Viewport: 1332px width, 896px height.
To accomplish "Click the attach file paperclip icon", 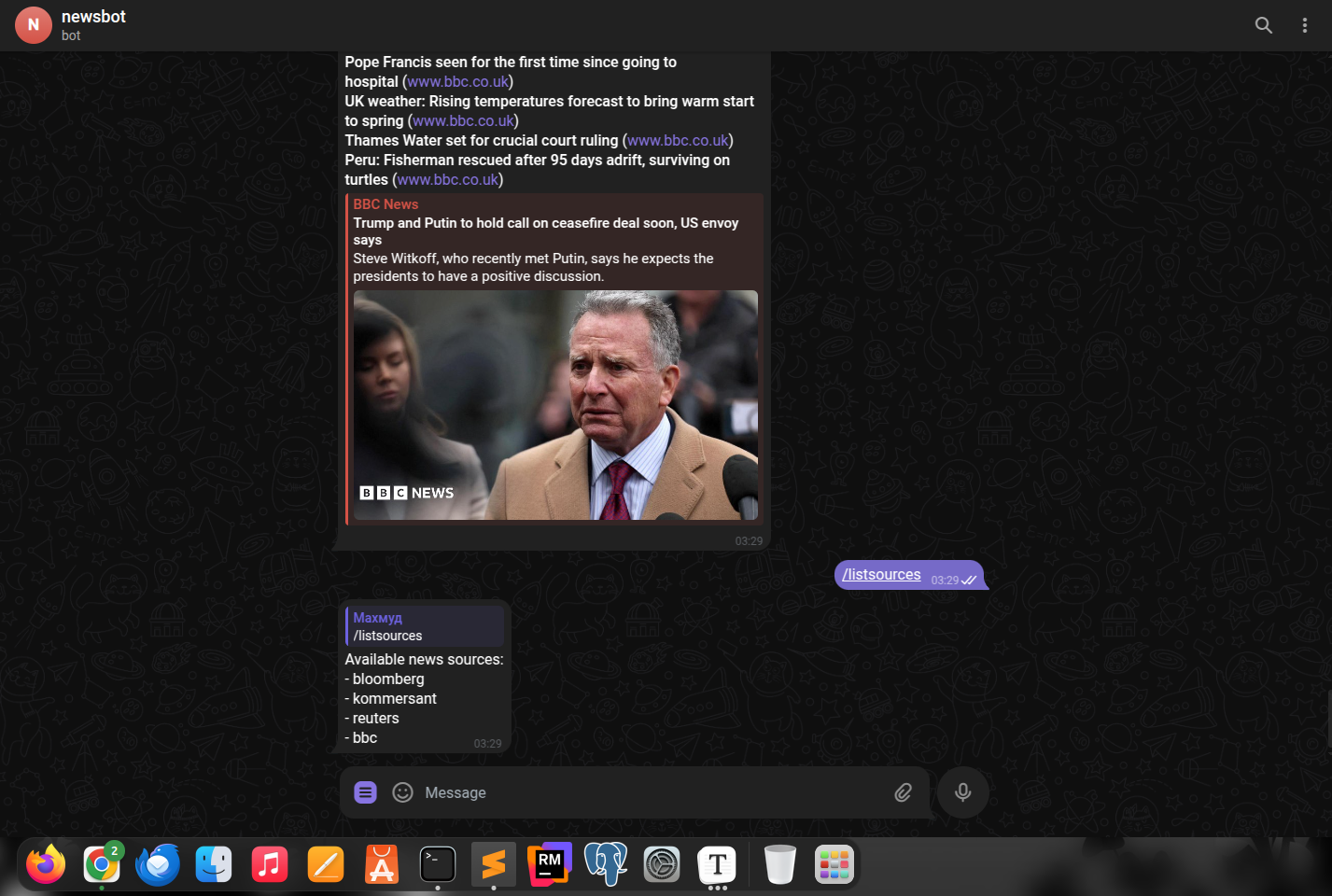I will pyautogui.click(x=903, y=792).
